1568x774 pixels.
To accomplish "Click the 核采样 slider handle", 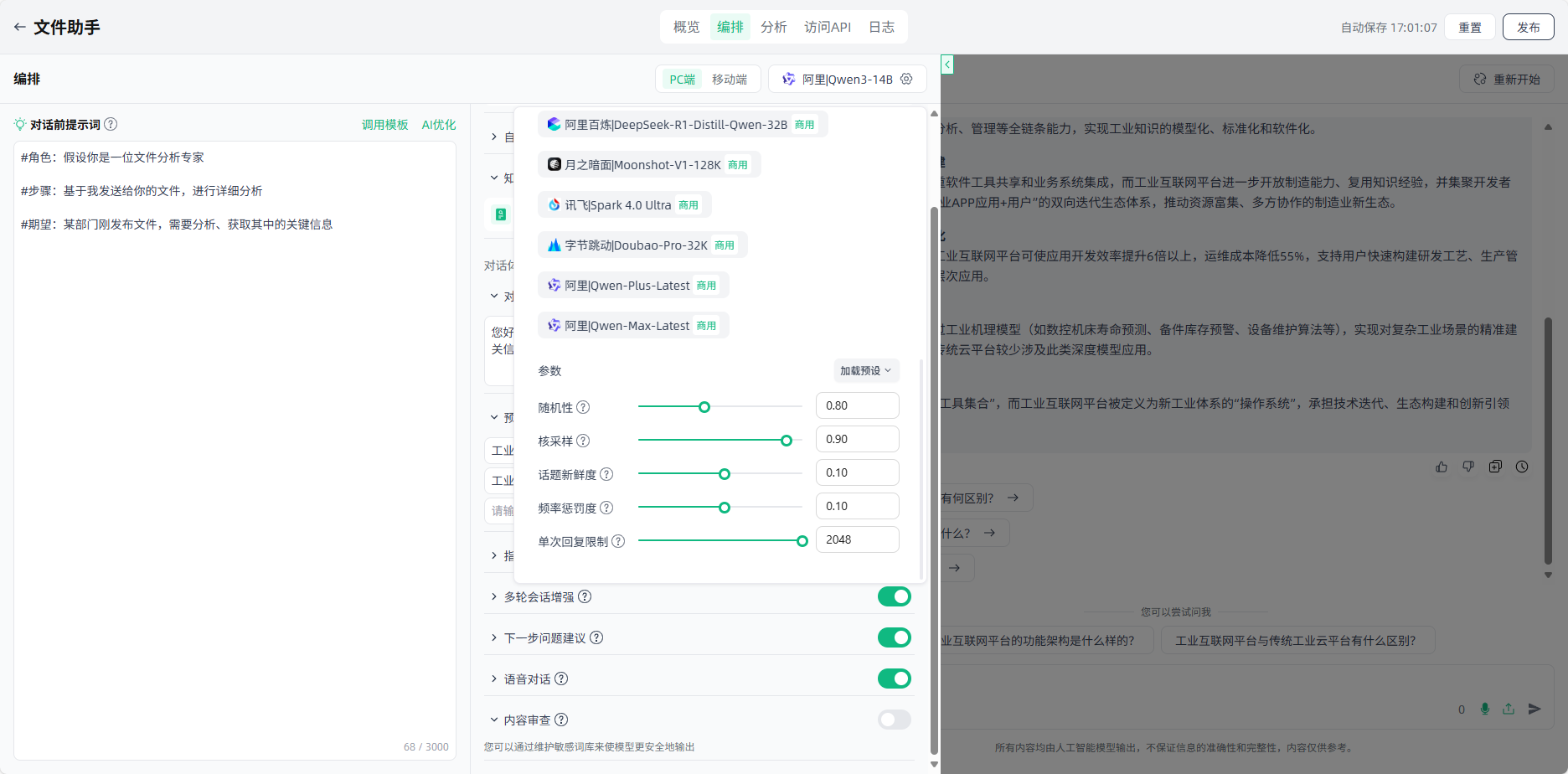I will click(787, 441).
